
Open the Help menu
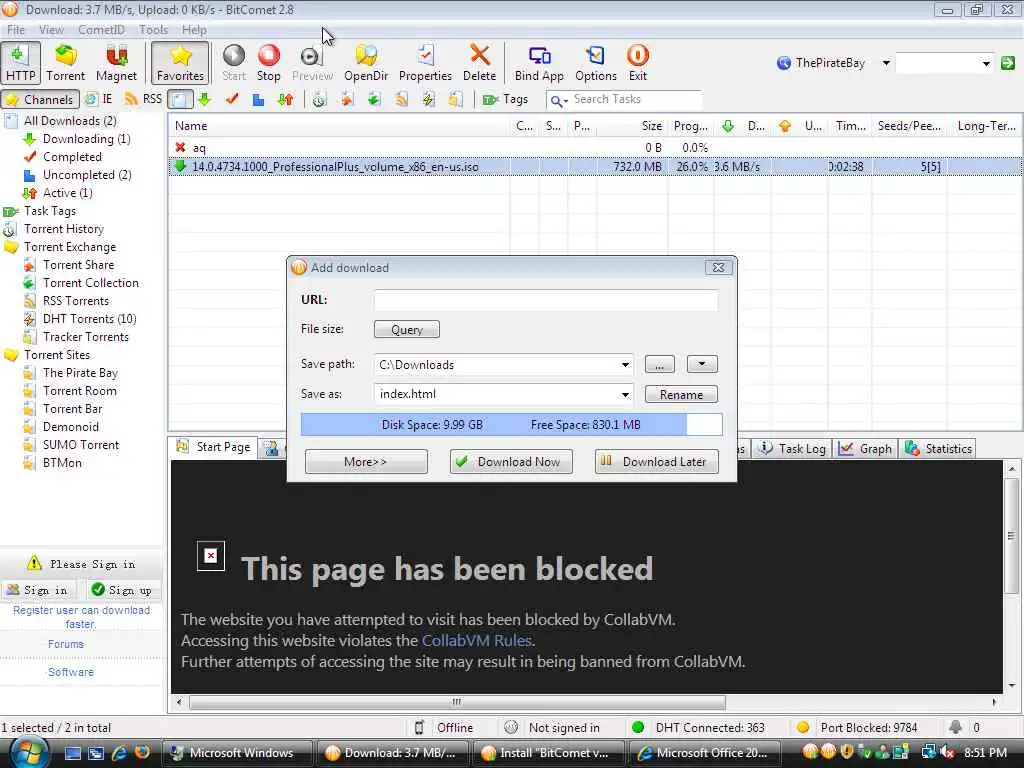click(194, 30)
